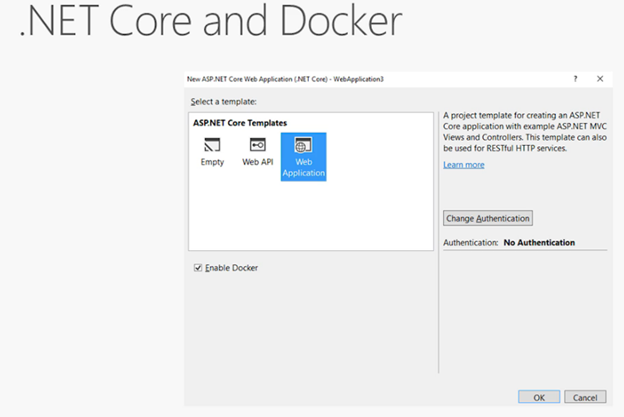
Task: Open help via the question mark icon
Action: (575, 79)
